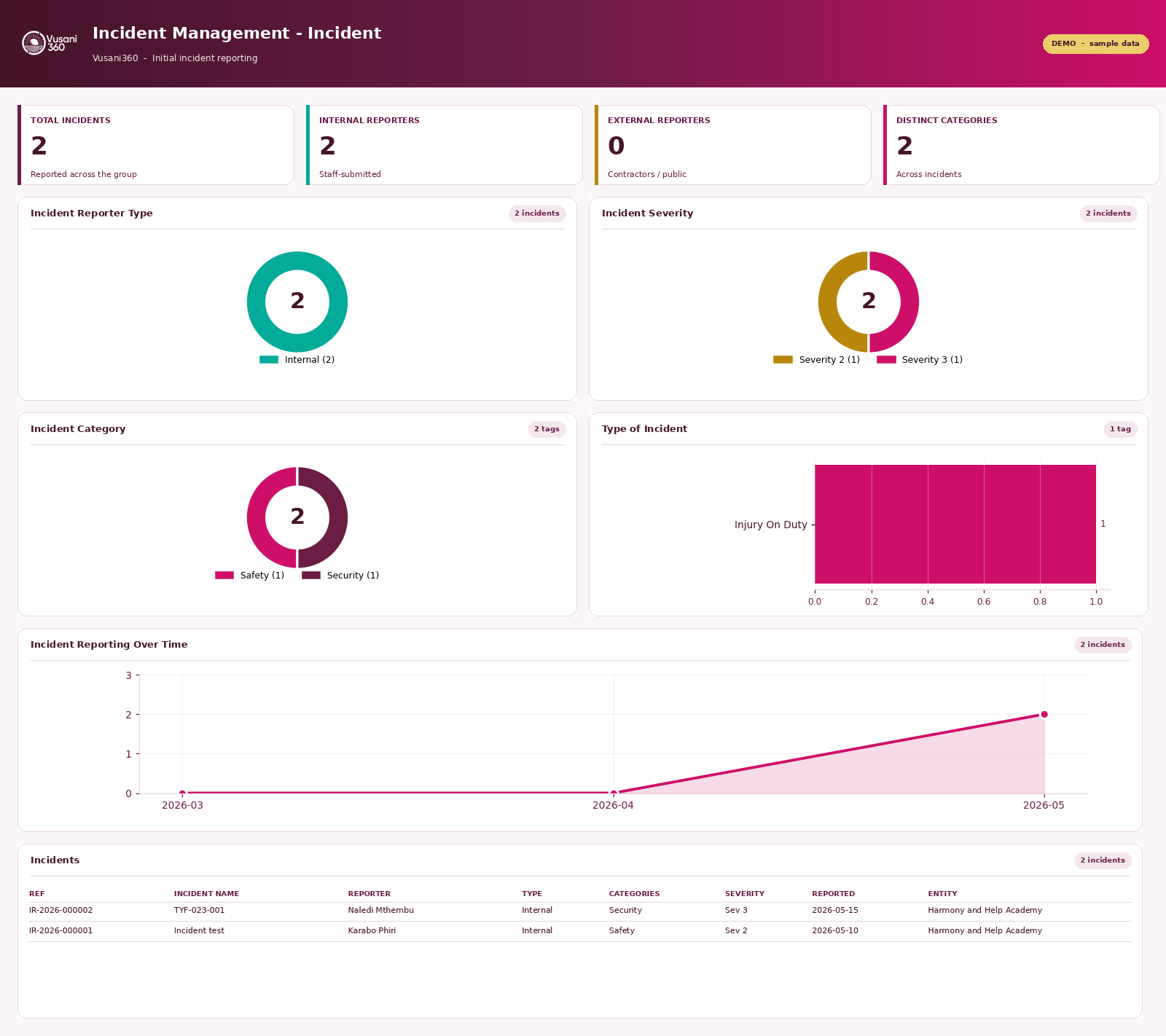
Task: Sort by the INCIDENT NAME column header
Action: click(206, 893)
